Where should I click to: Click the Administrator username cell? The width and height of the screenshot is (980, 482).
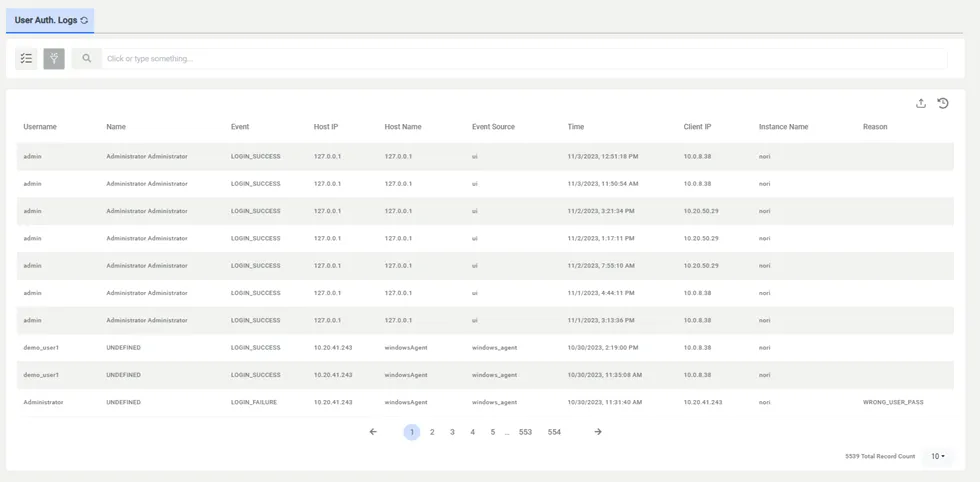(x=43, y=403)
